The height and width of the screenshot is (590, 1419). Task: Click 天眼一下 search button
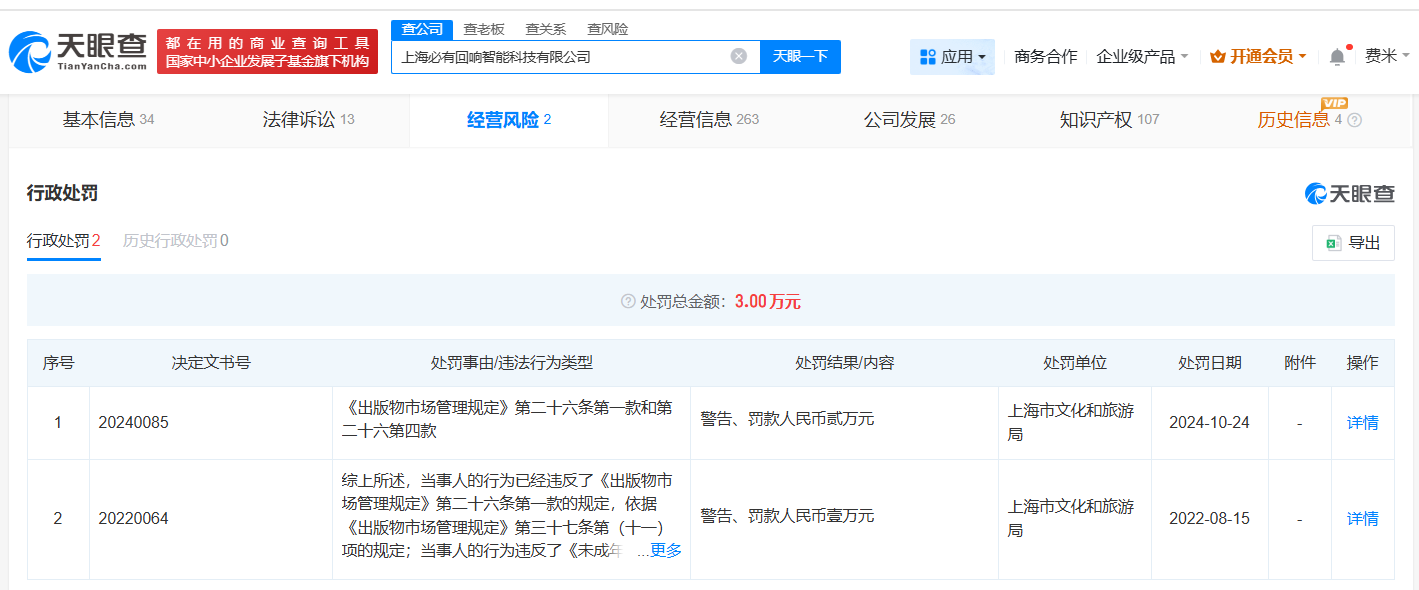point(800,56)
